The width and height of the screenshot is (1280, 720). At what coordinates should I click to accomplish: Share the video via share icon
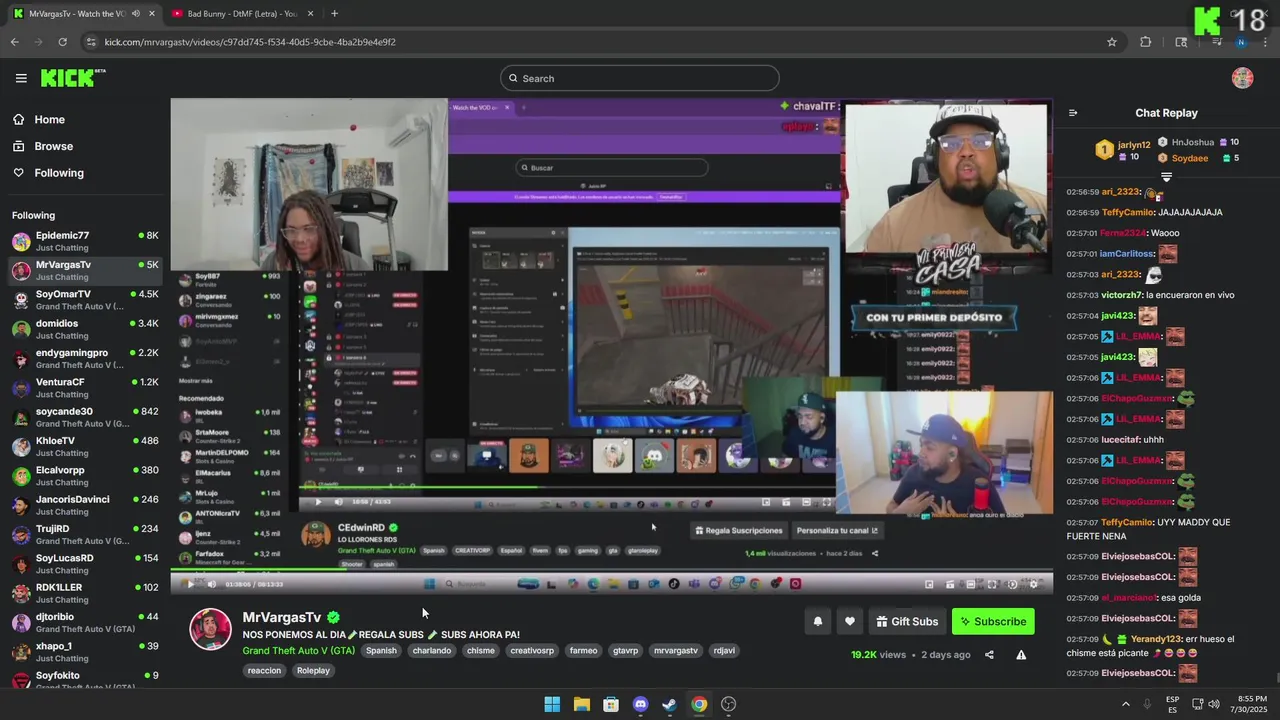pos(989,655)
